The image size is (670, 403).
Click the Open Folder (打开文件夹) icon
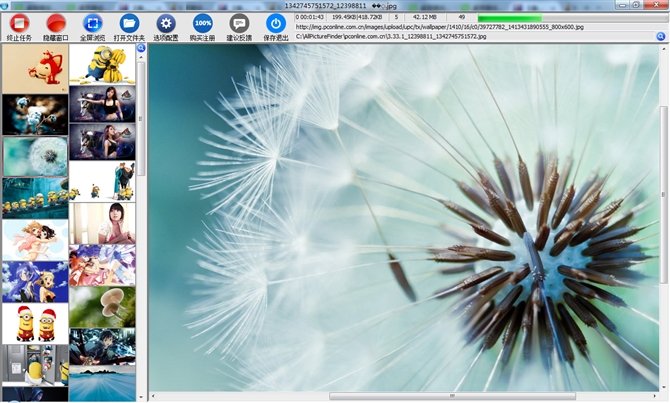click(x=129, y=23)
